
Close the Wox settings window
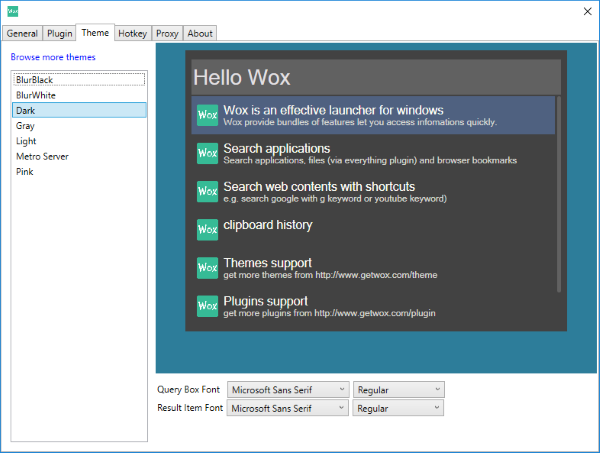(587, 11)
